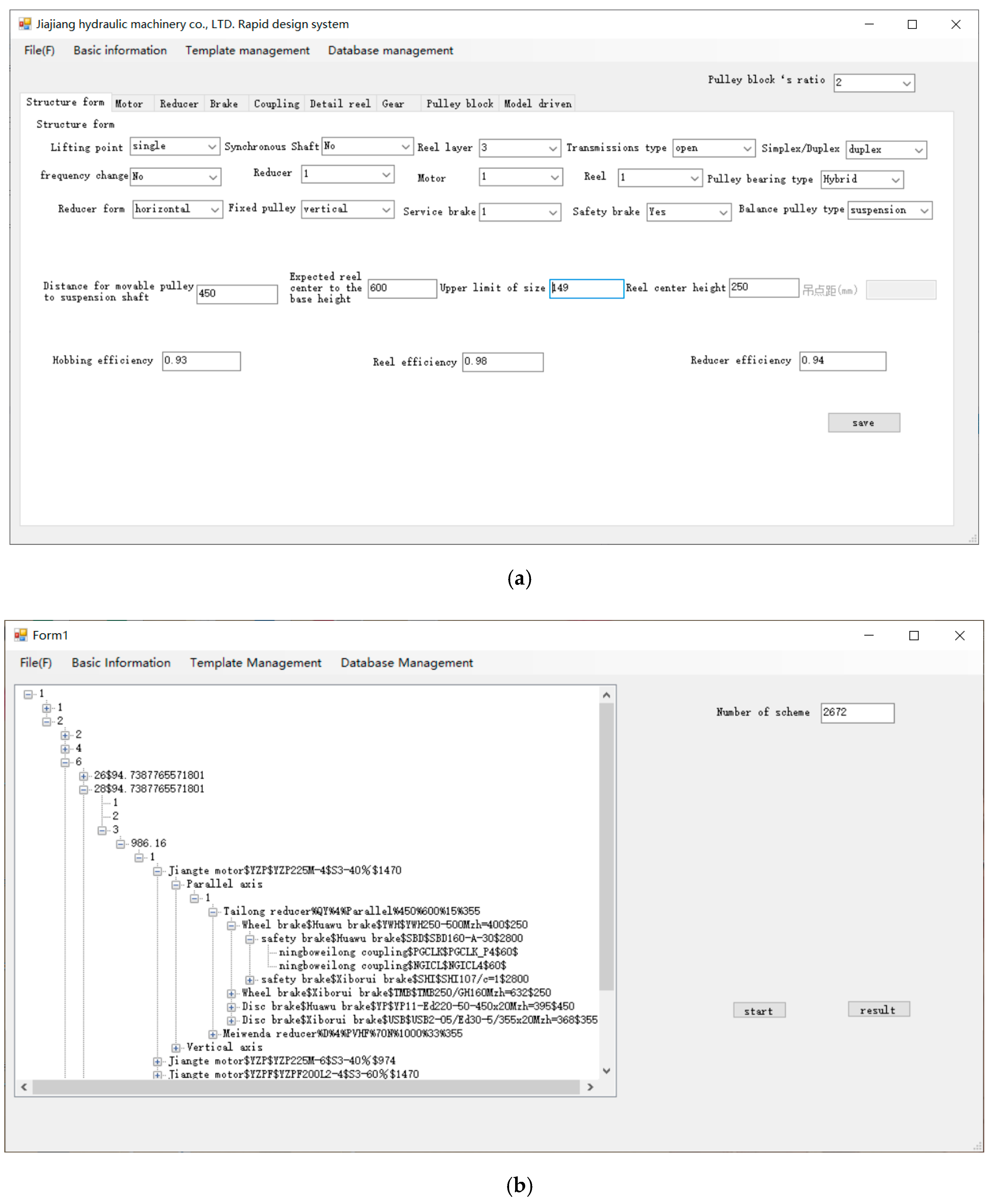Click the Hobbing efficiency input field
The height and width of the screenshot is (1204, 994).
tap(201, 361)
